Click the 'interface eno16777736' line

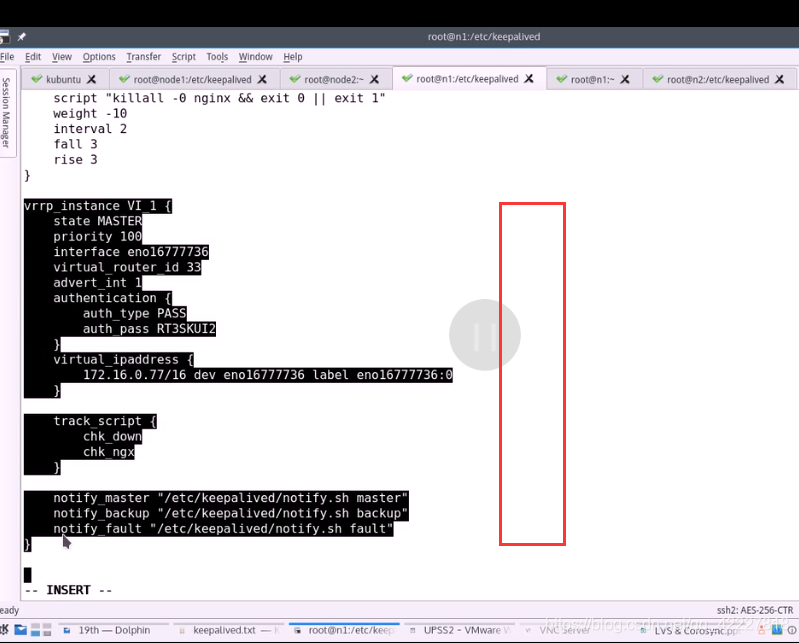[131, 252]
